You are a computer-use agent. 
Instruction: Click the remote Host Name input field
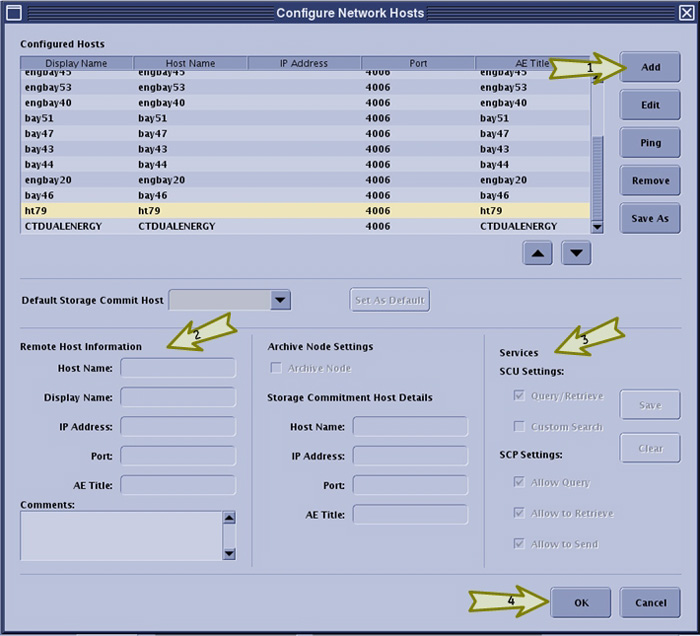click(x=178, y=368)
